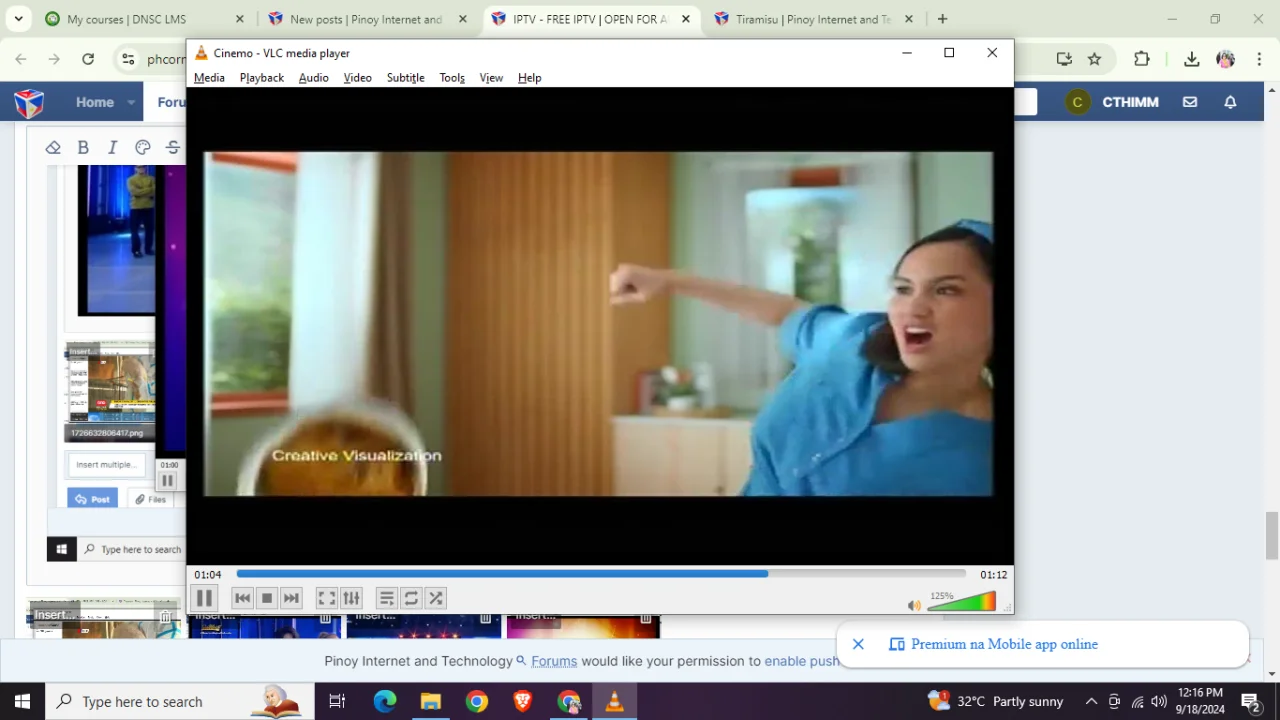This screenshot has height=720, width=1280.
Task: Open browser downloads
Action: tap(1191, 59)
